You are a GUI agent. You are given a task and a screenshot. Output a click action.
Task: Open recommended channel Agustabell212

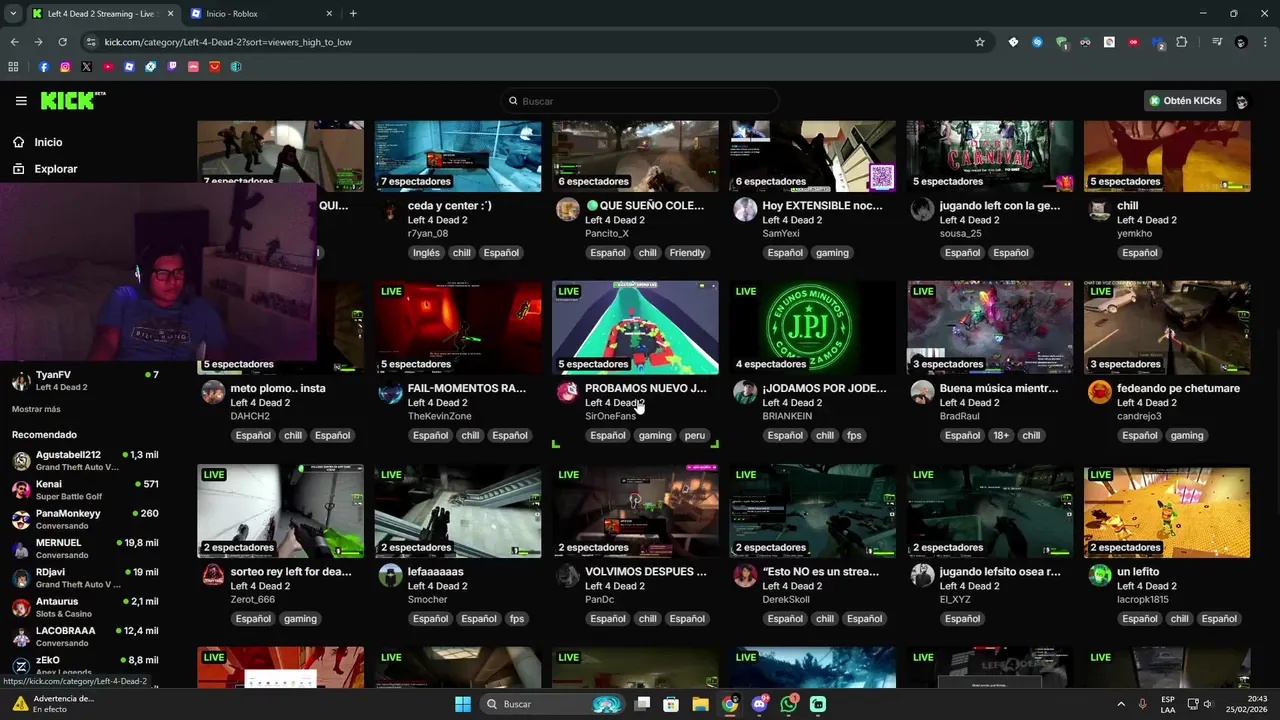(84, 461)
